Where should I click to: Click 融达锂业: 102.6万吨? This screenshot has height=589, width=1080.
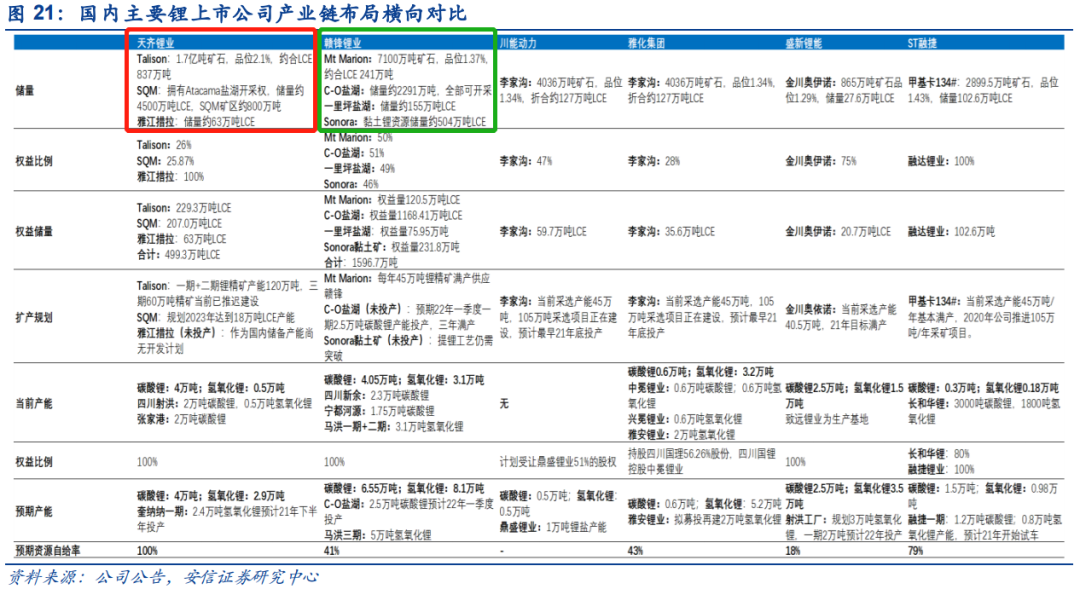click(951, 231)
